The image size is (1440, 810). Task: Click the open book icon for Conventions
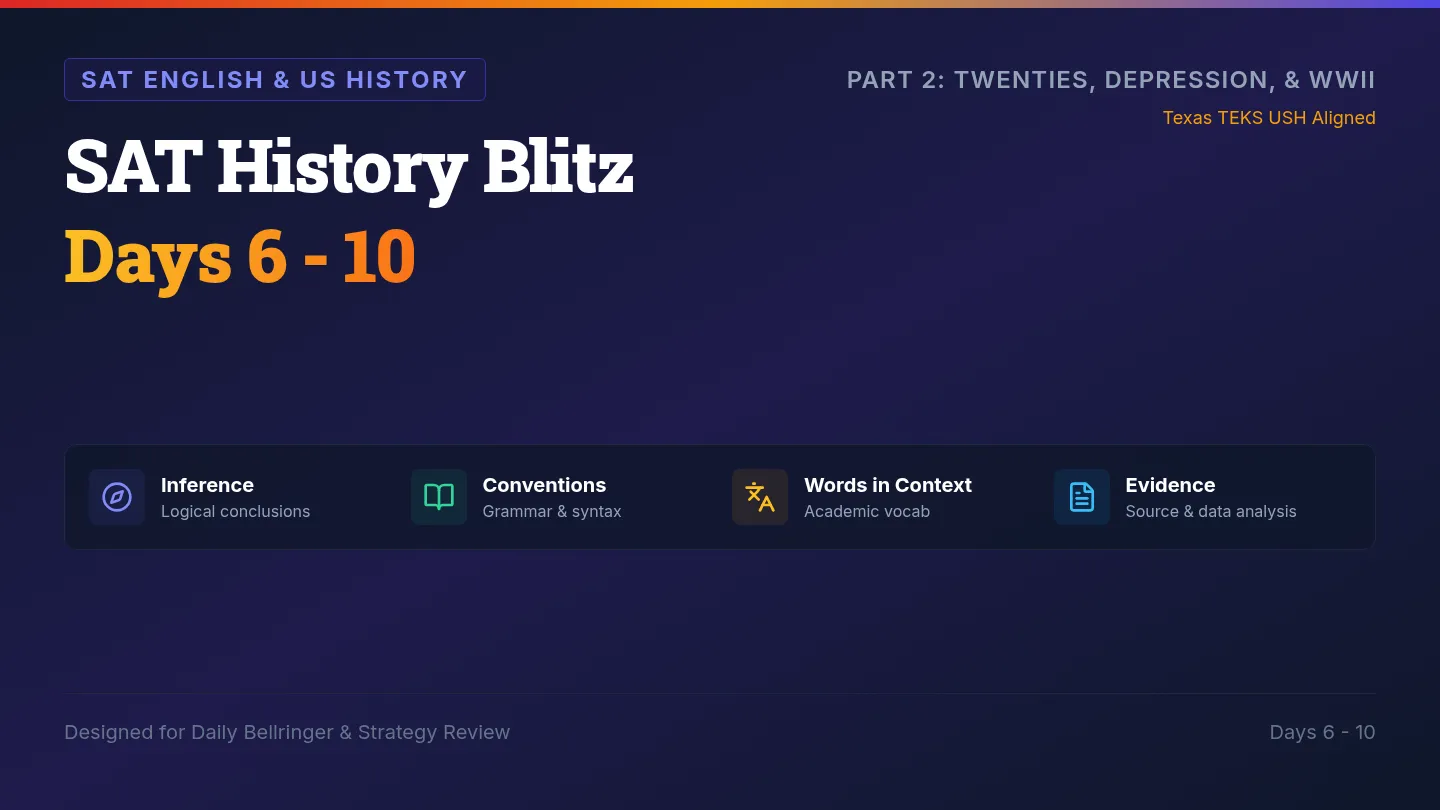pyautogui.click(x=439, y=497)
